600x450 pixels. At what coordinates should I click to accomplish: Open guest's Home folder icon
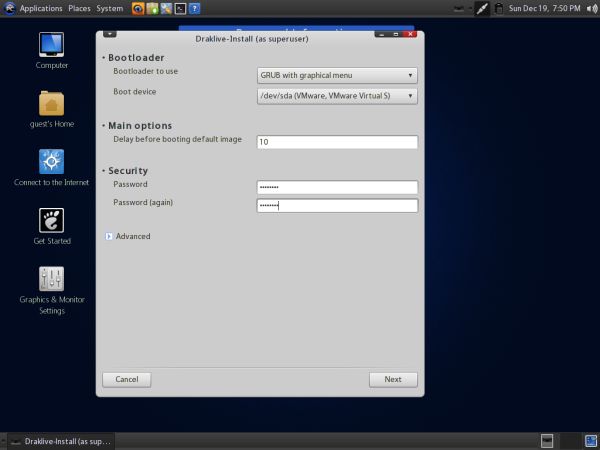click(52, 109)
